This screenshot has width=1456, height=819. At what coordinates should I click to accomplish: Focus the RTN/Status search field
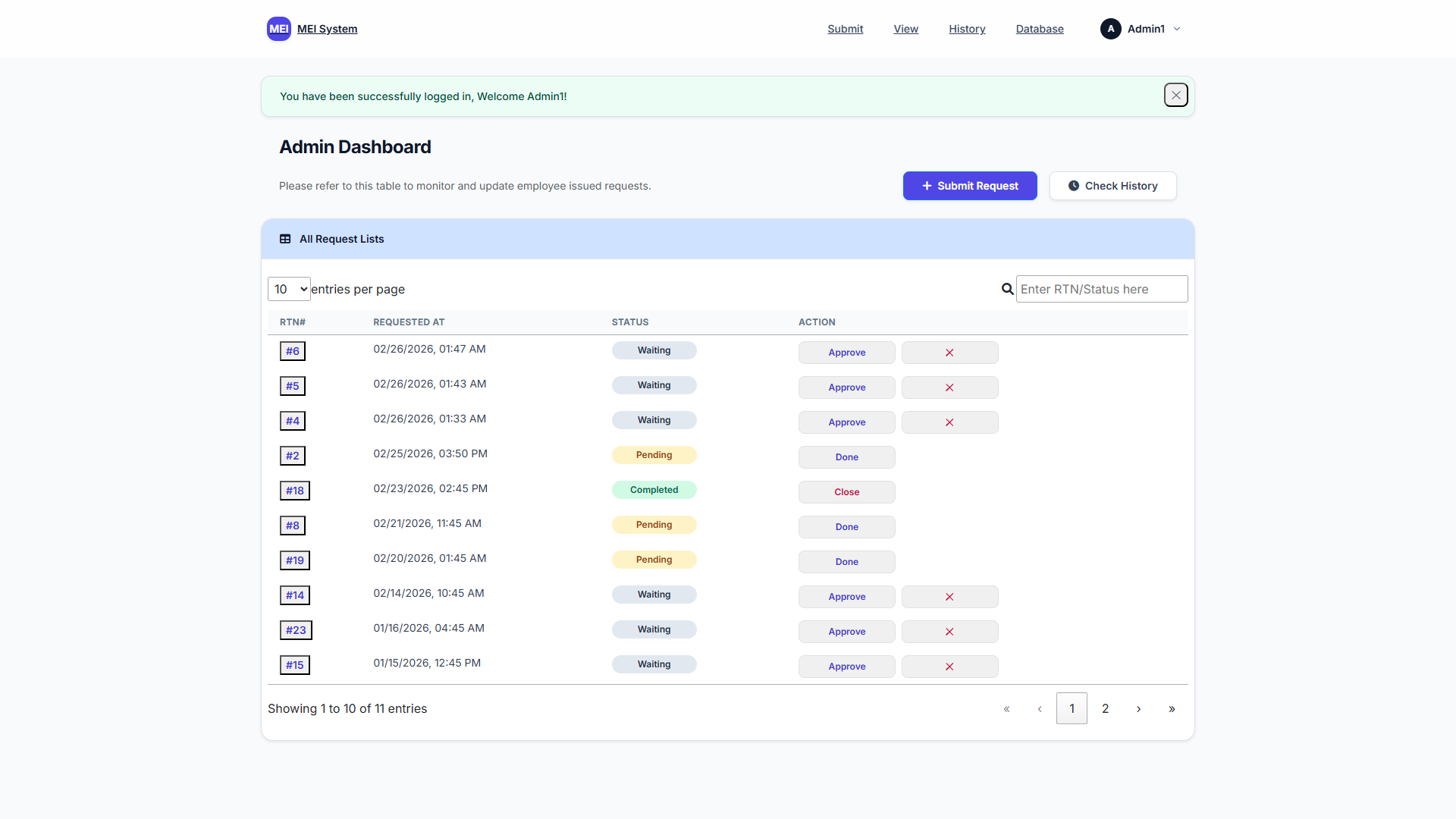1101,289
